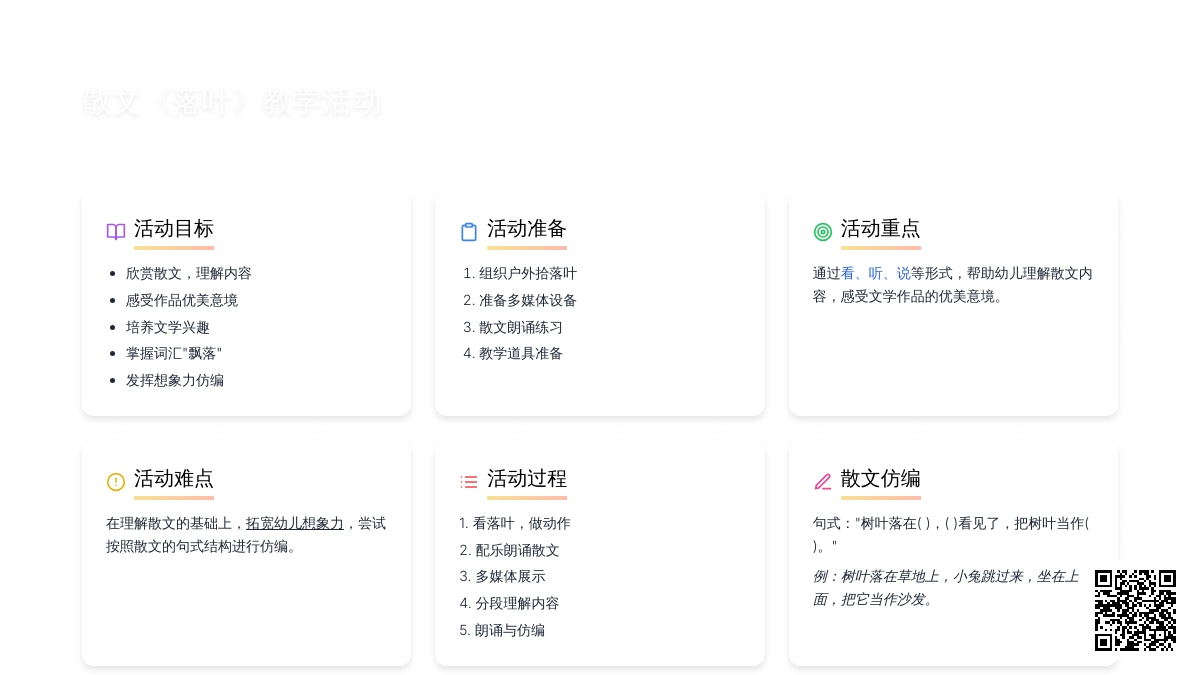Viewport: 1200px width, 675px height.
Task: Click the target icon beside 活动重点
Action: pos(823,232)
